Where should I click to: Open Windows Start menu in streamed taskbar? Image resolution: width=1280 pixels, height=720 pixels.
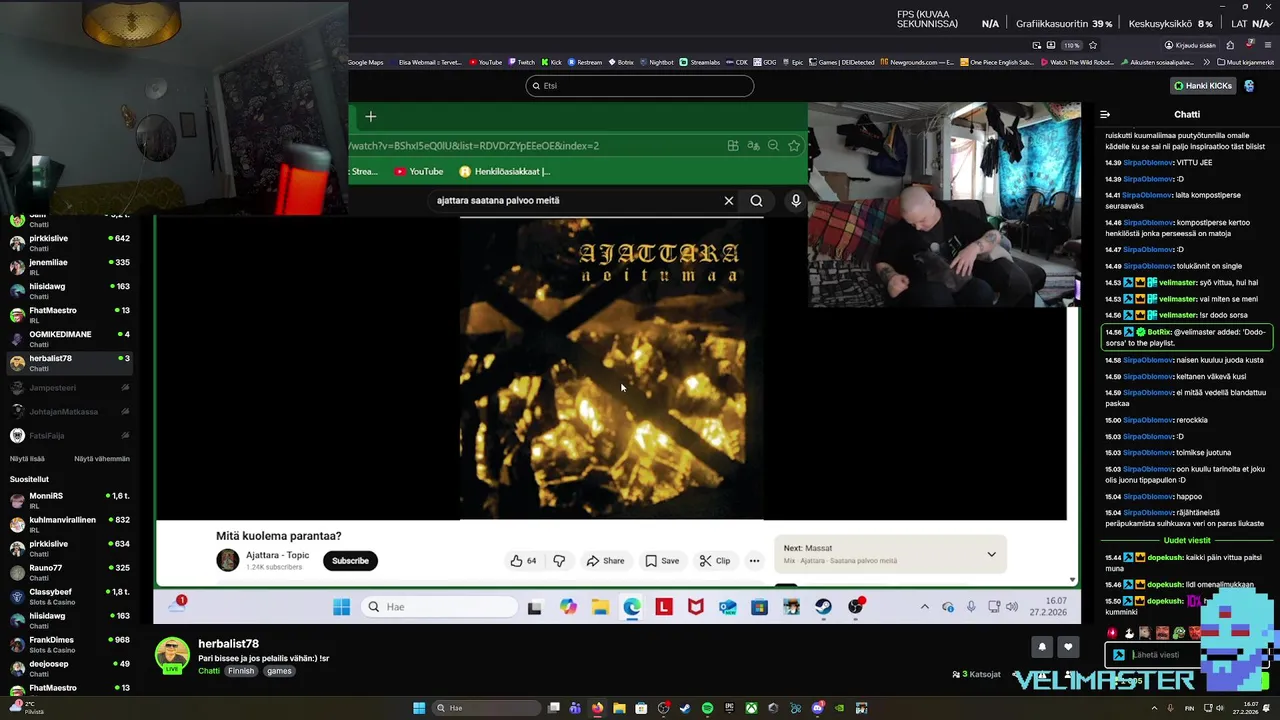341,607
